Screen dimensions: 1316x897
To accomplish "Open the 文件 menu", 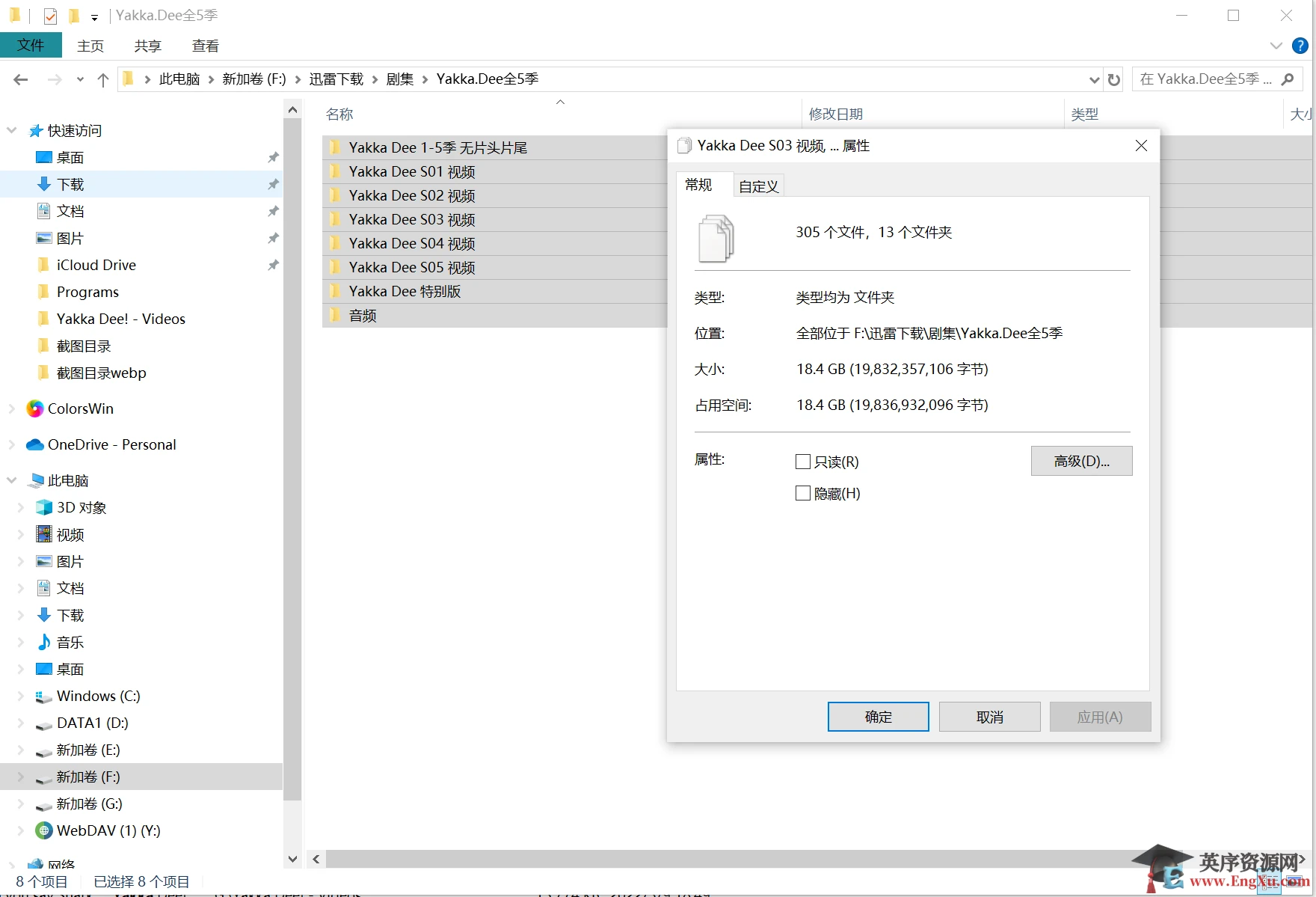I will pos(31,46).
